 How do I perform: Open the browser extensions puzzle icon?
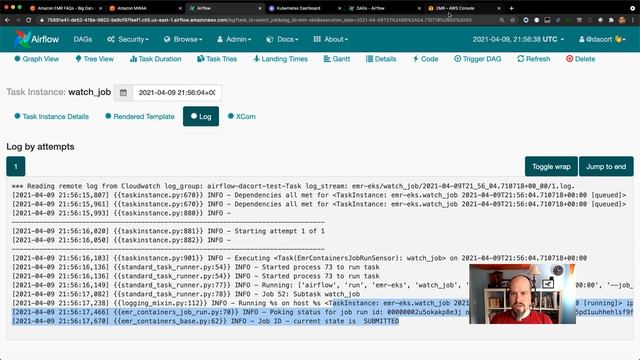click(611, 20)
